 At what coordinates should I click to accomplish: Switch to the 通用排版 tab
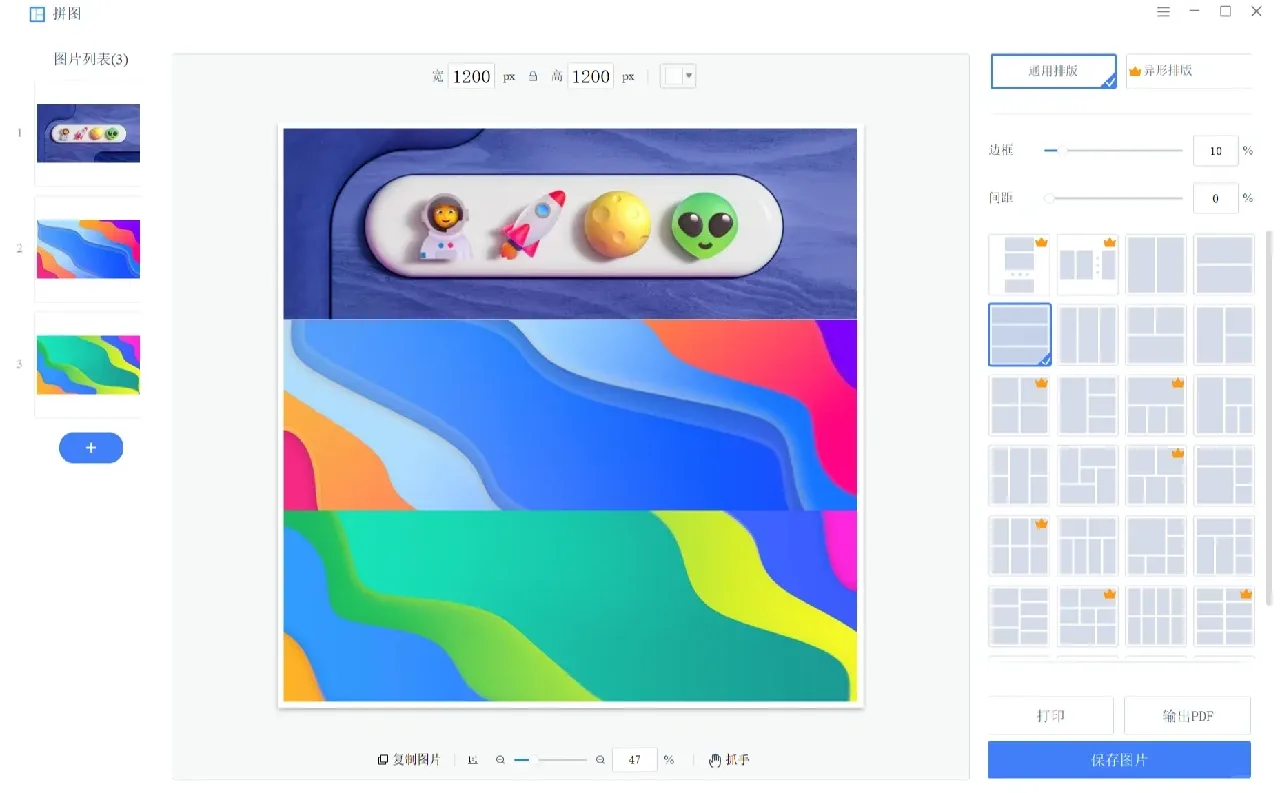(1053, 70)
